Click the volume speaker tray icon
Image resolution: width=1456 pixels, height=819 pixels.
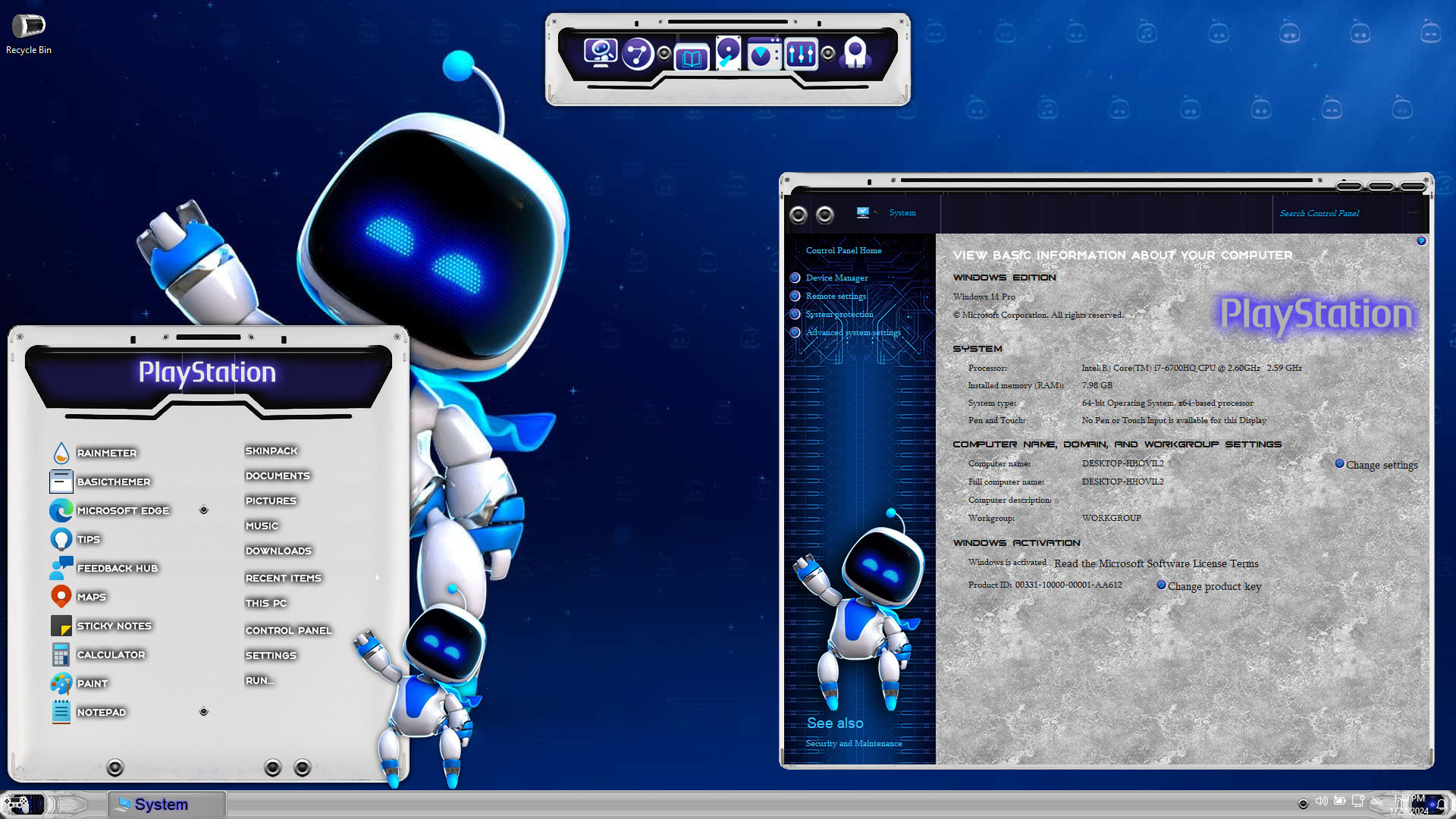[1321, 801]
